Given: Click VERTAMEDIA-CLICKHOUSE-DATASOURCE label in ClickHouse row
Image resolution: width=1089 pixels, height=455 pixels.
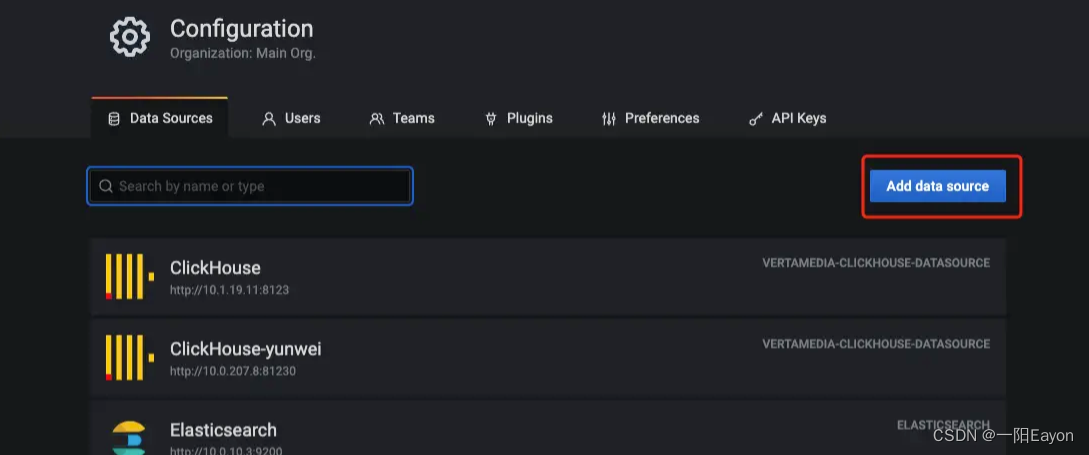Looking at the screenshot, I should point(876,263).
